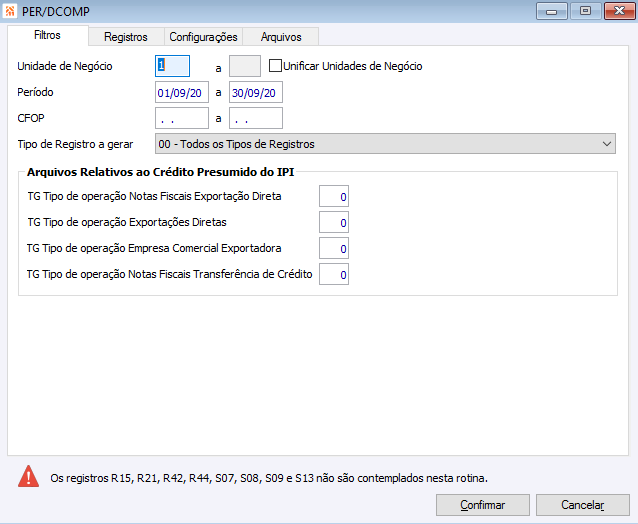Click the Tipo de Registro a gerar label
Viewport: 638px width, 524px height.
(75, 144)
